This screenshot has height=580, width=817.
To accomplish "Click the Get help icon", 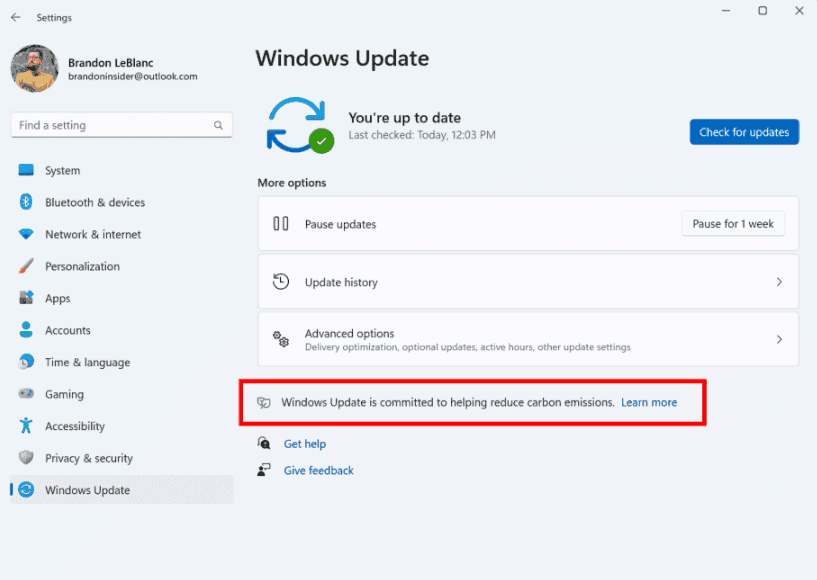I will 264,443.
